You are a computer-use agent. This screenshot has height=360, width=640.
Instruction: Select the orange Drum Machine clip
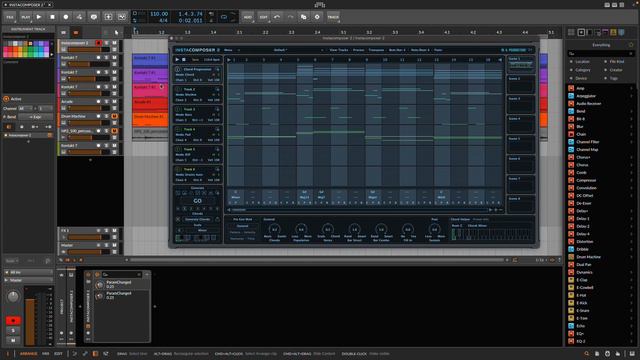[150, 119]
